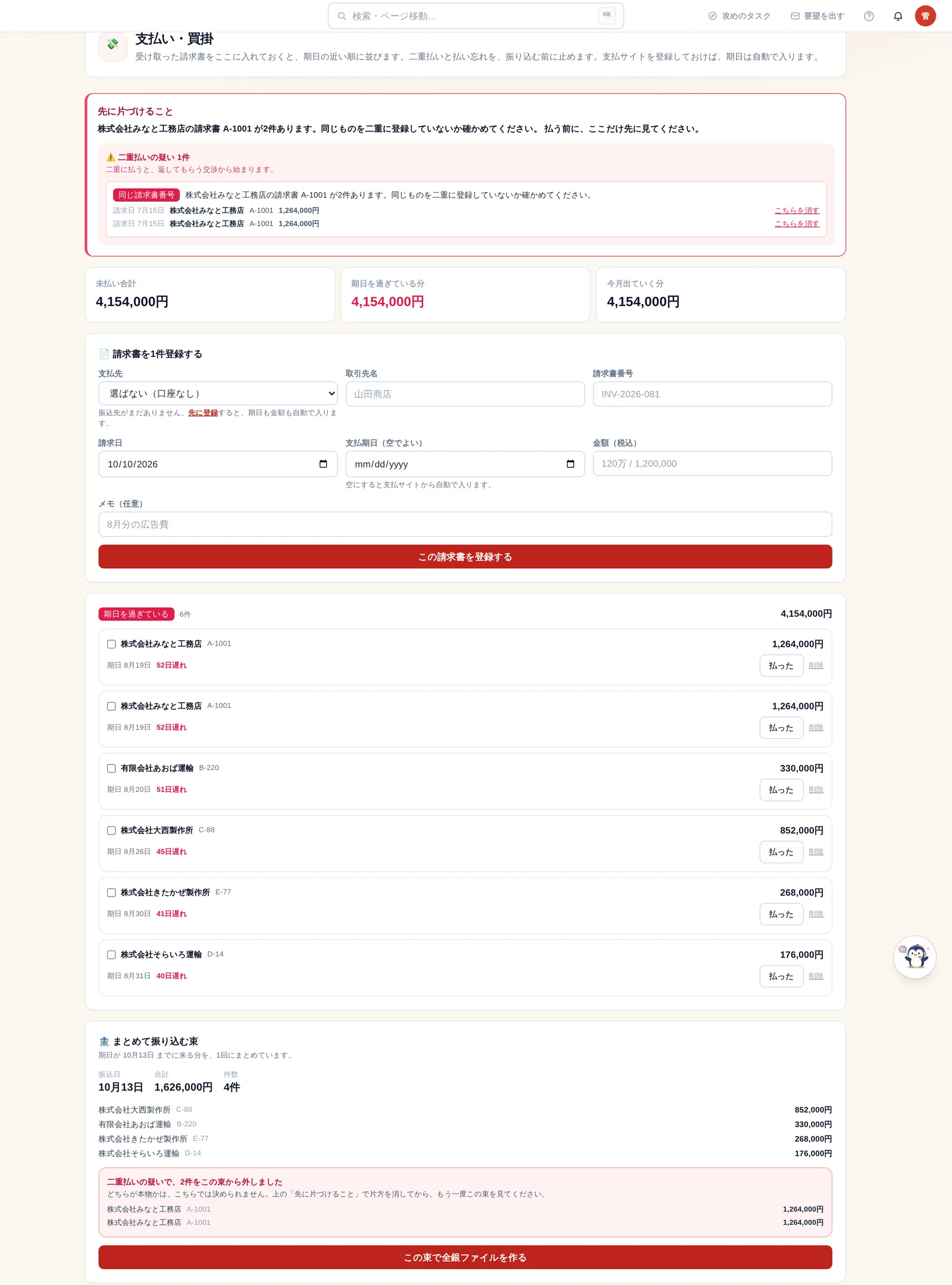Click 金額（税込）input field
The height and width of the screenshot is (1285, 952).
[x=712, y=463]
